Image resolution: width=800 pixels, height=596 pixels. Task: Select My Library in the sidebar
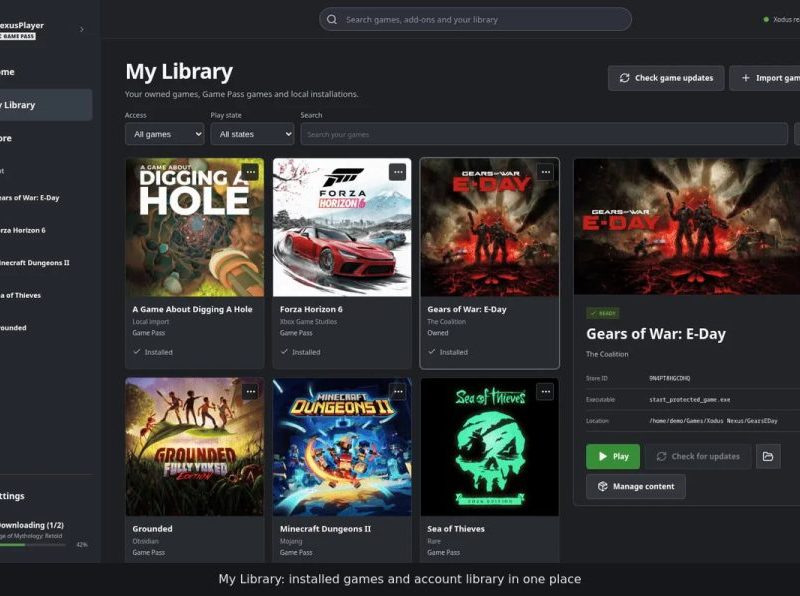click(46, 105)
